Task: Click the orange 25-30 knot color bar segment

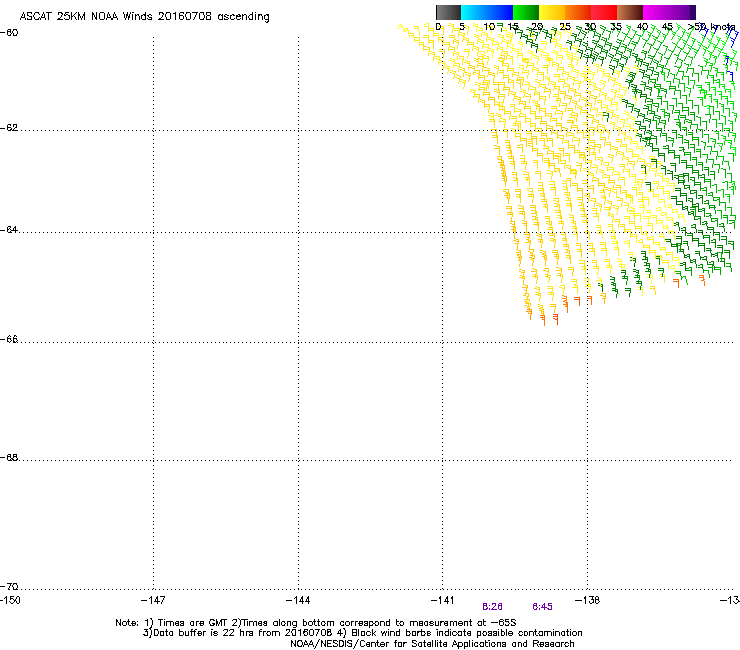Action: pyautogui.click(x=578, y=12)
